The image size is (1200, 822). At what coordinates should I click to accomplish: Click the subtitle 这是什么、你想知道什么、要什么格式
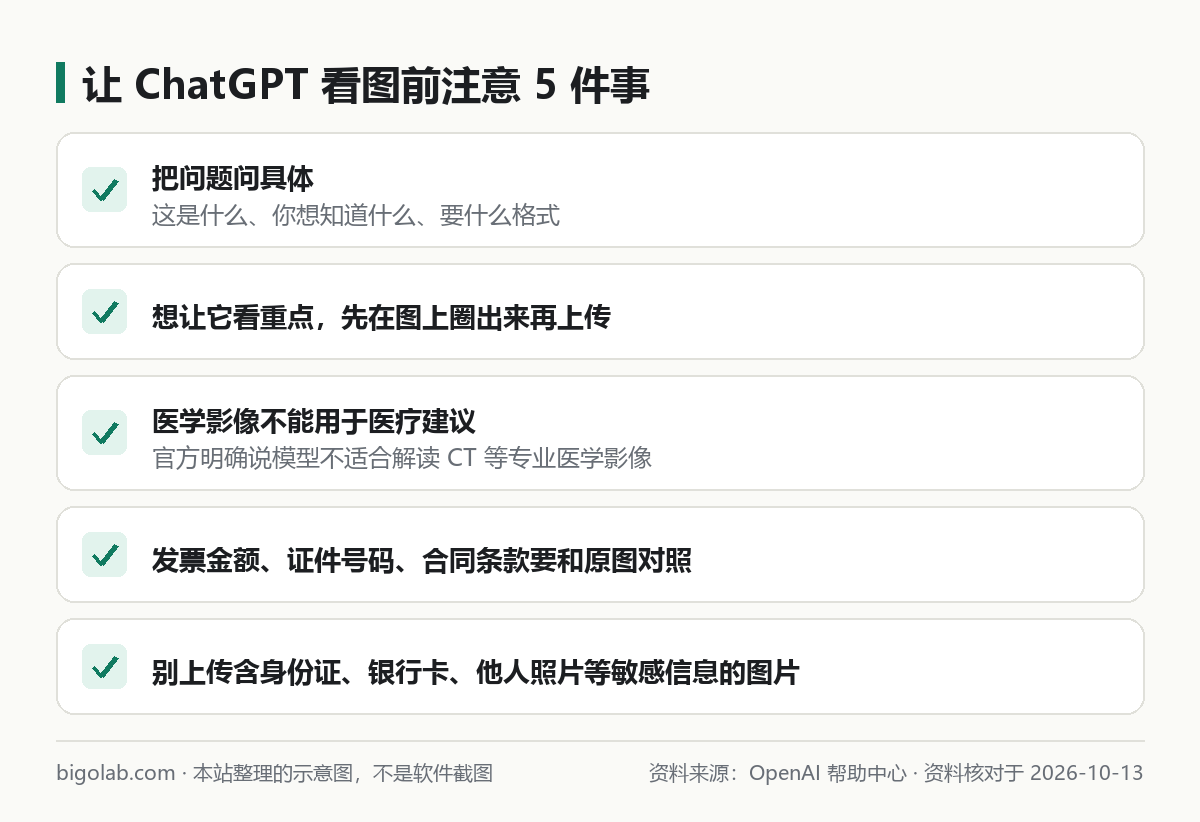(x=356, y=215)
